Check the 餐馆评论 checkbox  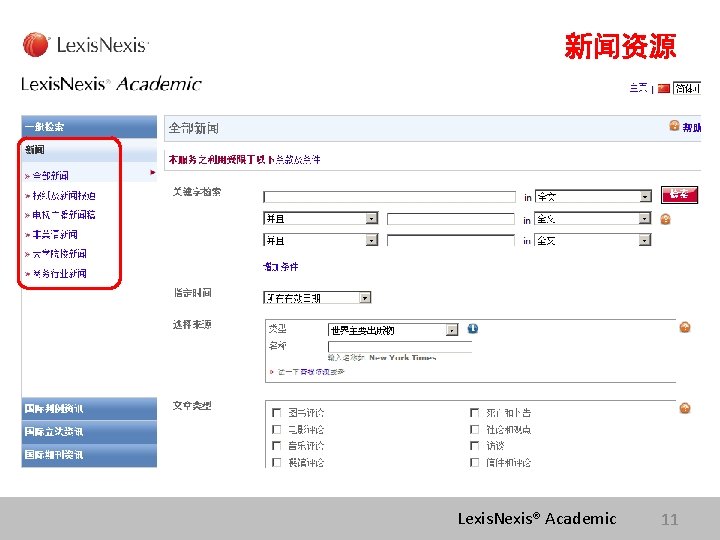point(276,462)
